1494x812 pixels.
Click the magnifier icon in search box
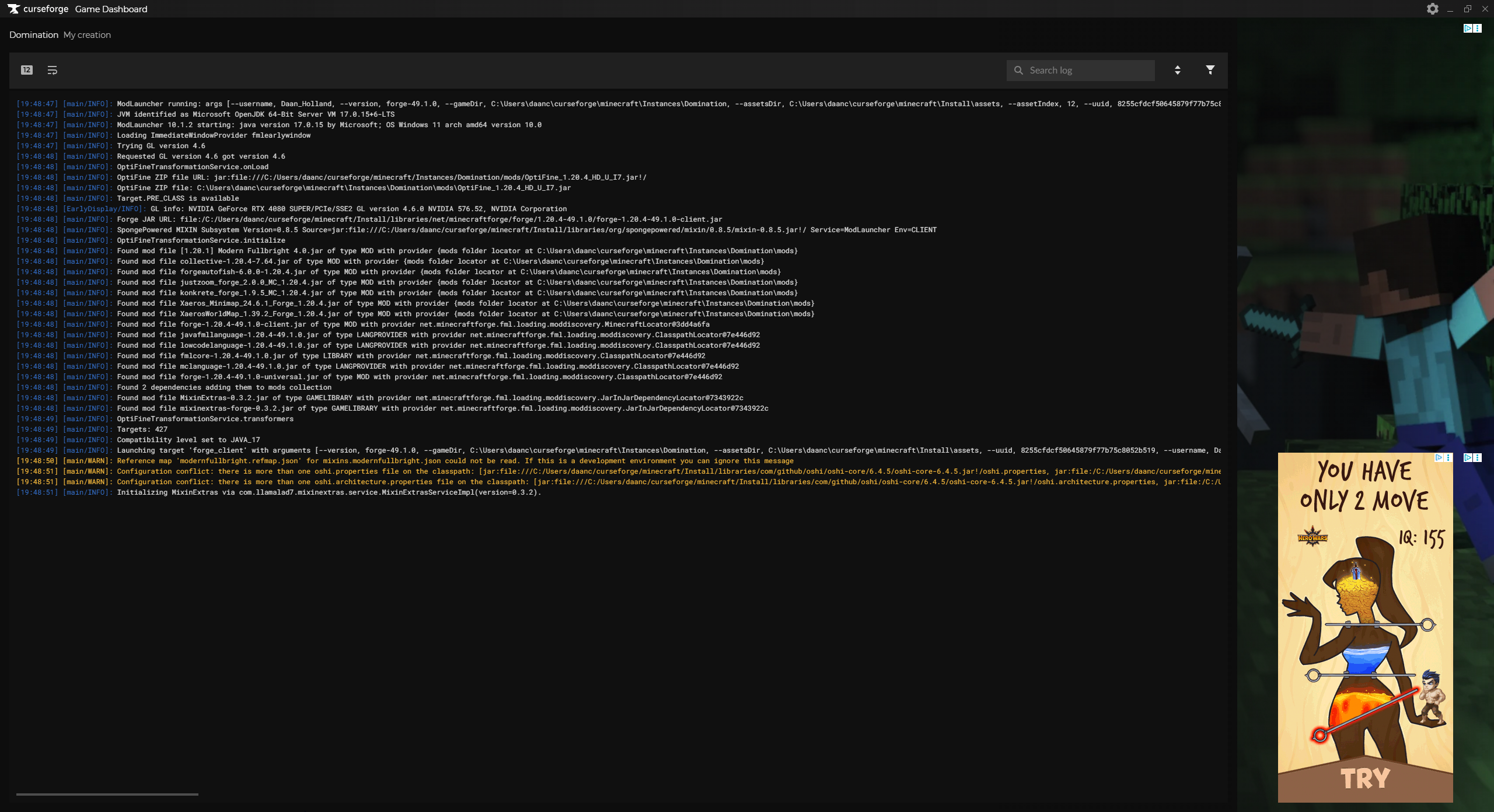[1018, 70]
